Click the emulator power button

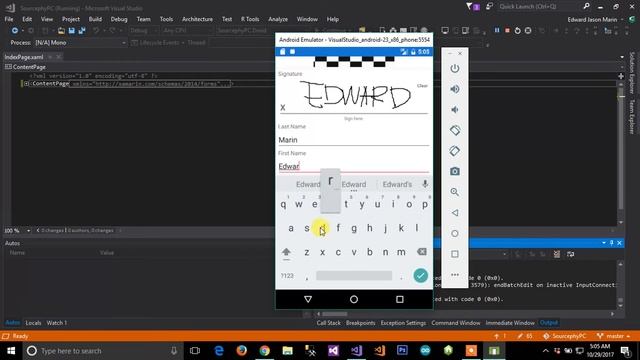point(455,68)
